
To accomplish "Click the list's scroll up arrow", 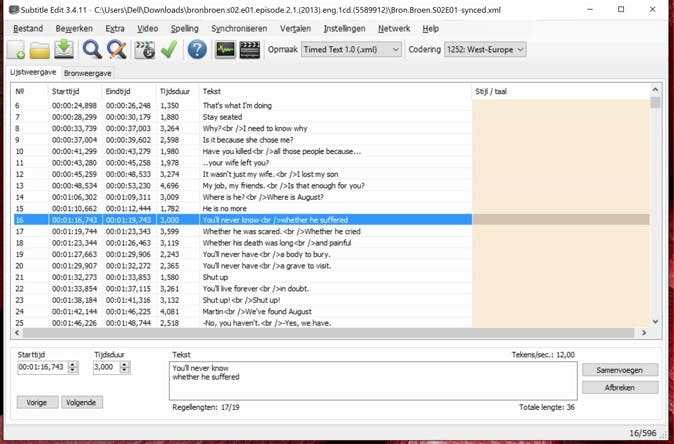I will tap(655, 90).
